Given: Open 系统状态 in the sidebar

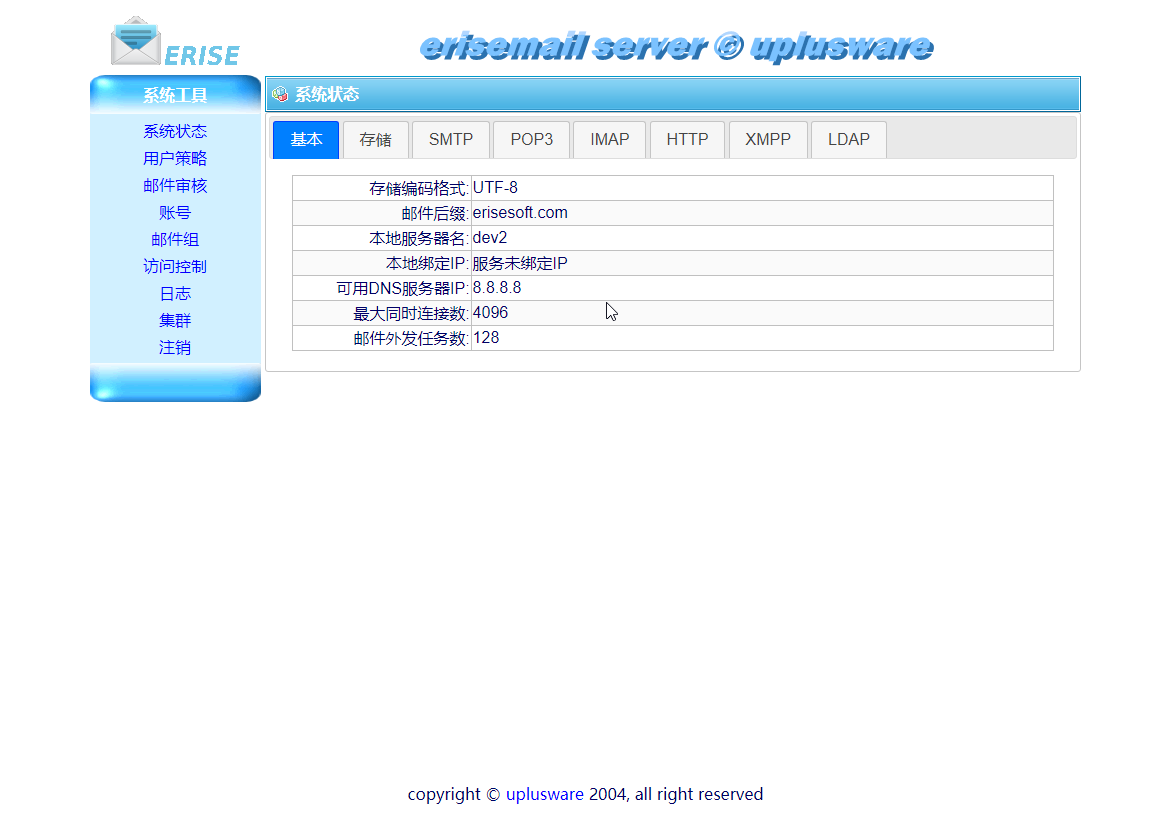Looking at the screenshot, I should point(175,131).
